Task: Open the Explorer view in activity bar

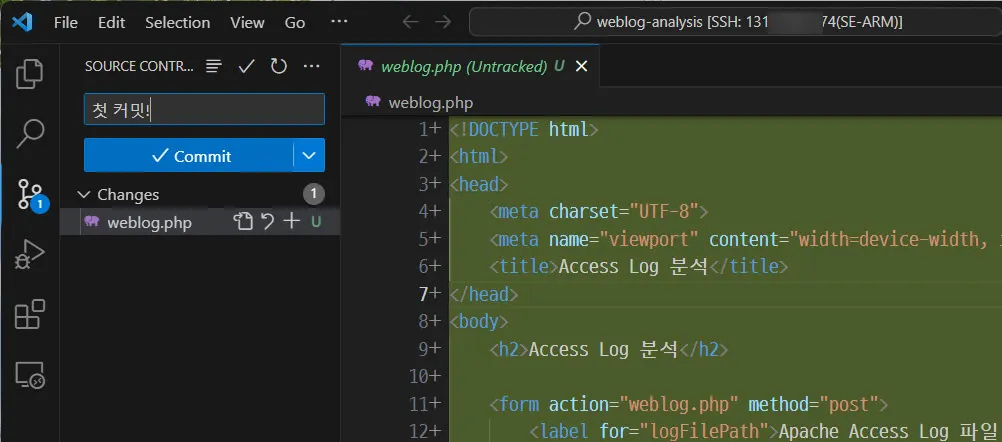Action: coord(29,73)
